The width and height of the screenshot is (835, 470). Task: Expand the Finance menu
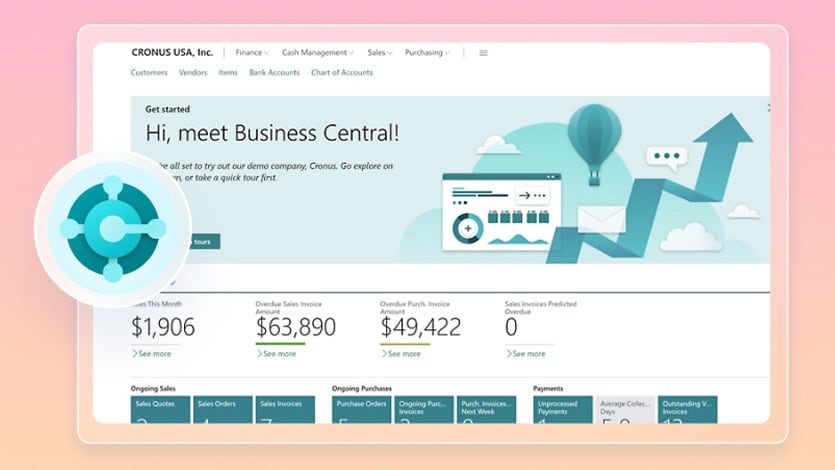coord(252,53)
